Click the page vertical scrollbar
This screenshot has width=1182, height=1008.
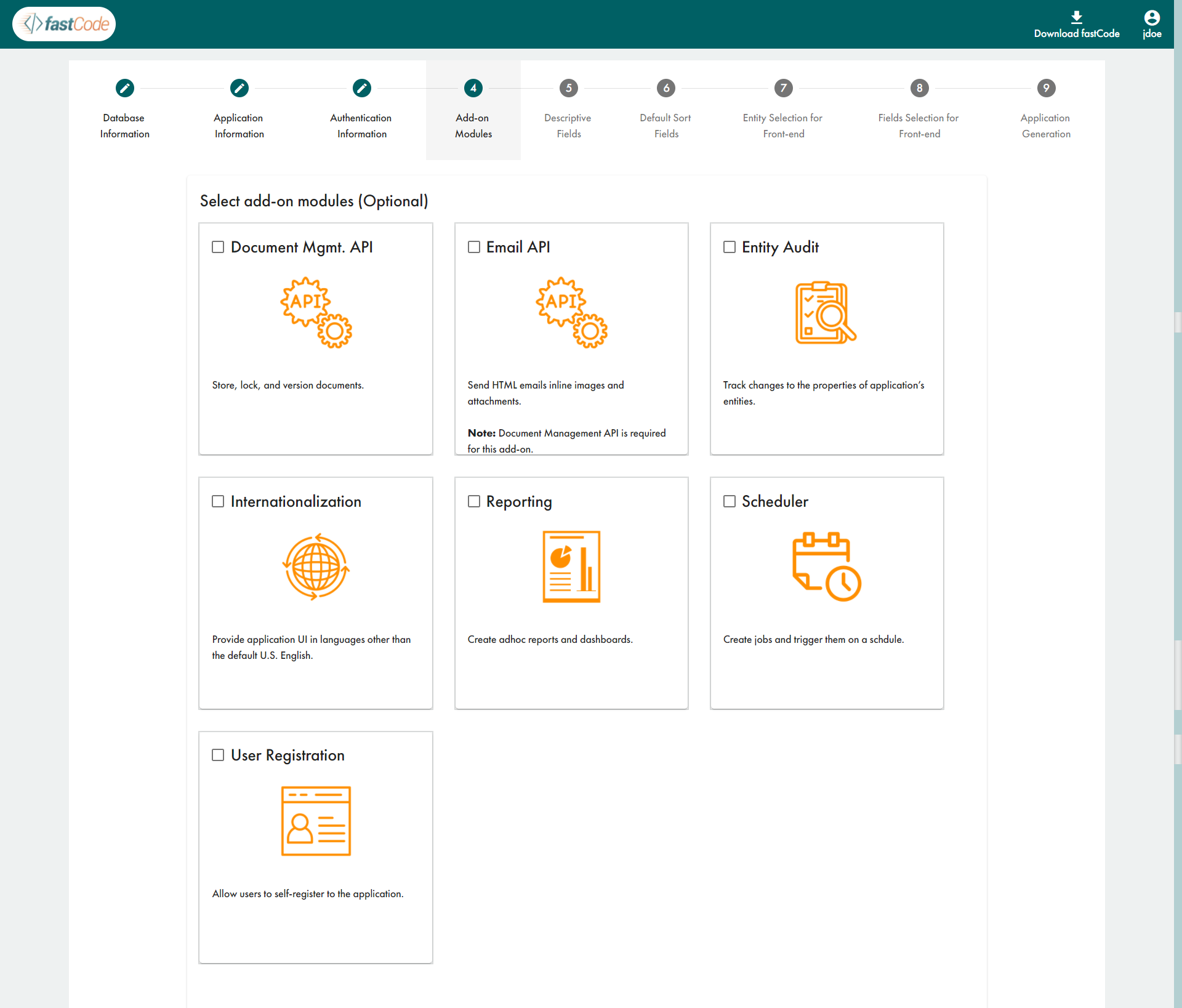coord(1178,504)
